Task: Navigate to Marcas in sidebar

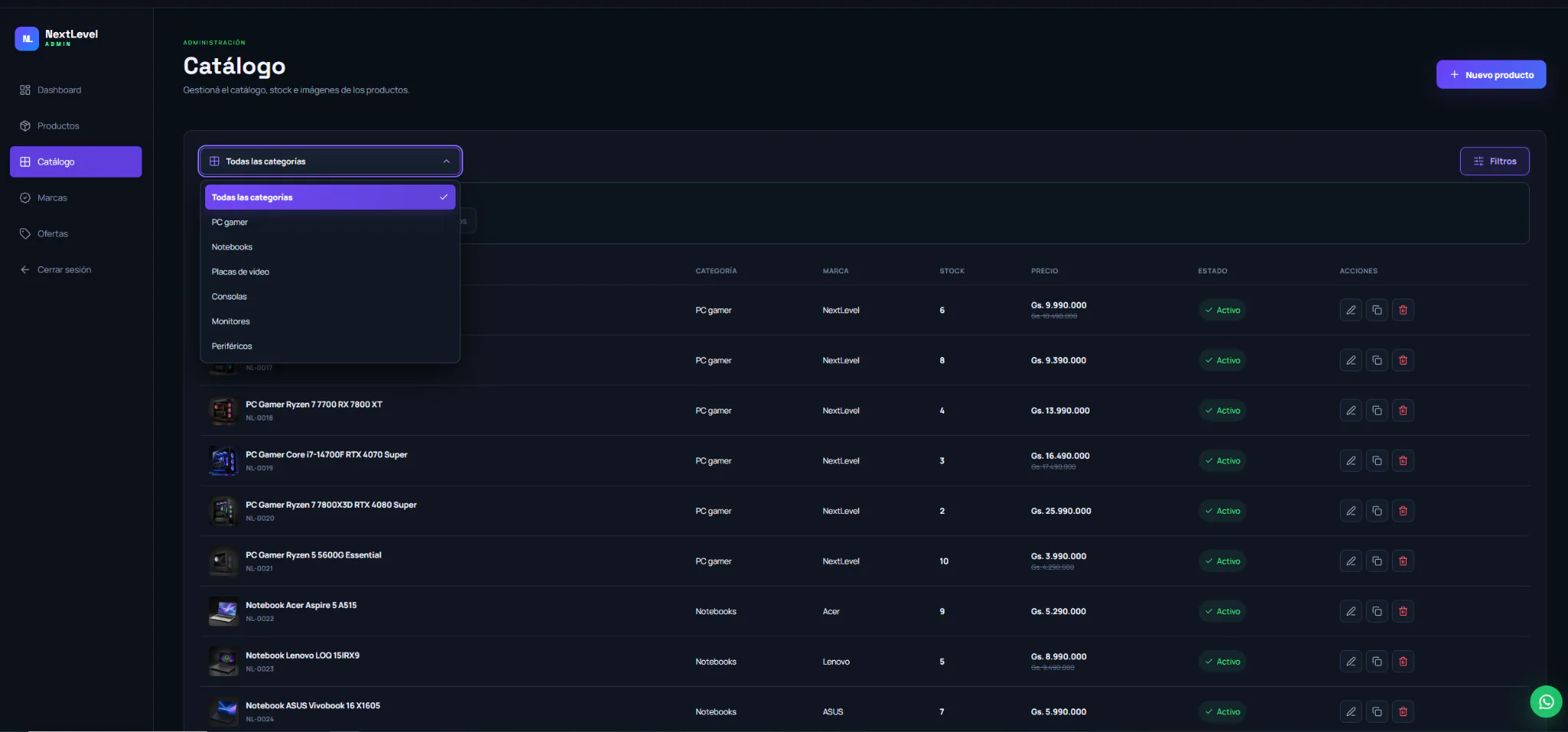Action: tap(76, 198)
